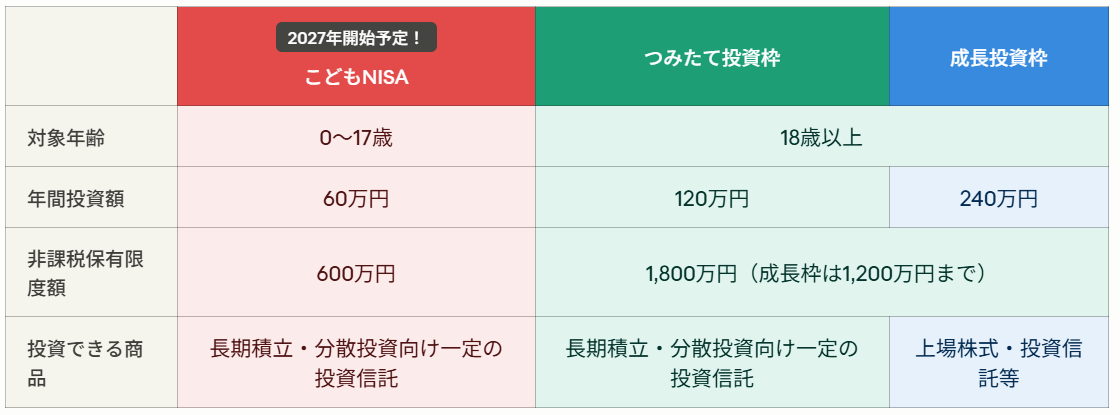Click the 上場株式・投資信託等 cell
Image resolution: width=1120 pixels, height=415 pixels.
point(998,363)
